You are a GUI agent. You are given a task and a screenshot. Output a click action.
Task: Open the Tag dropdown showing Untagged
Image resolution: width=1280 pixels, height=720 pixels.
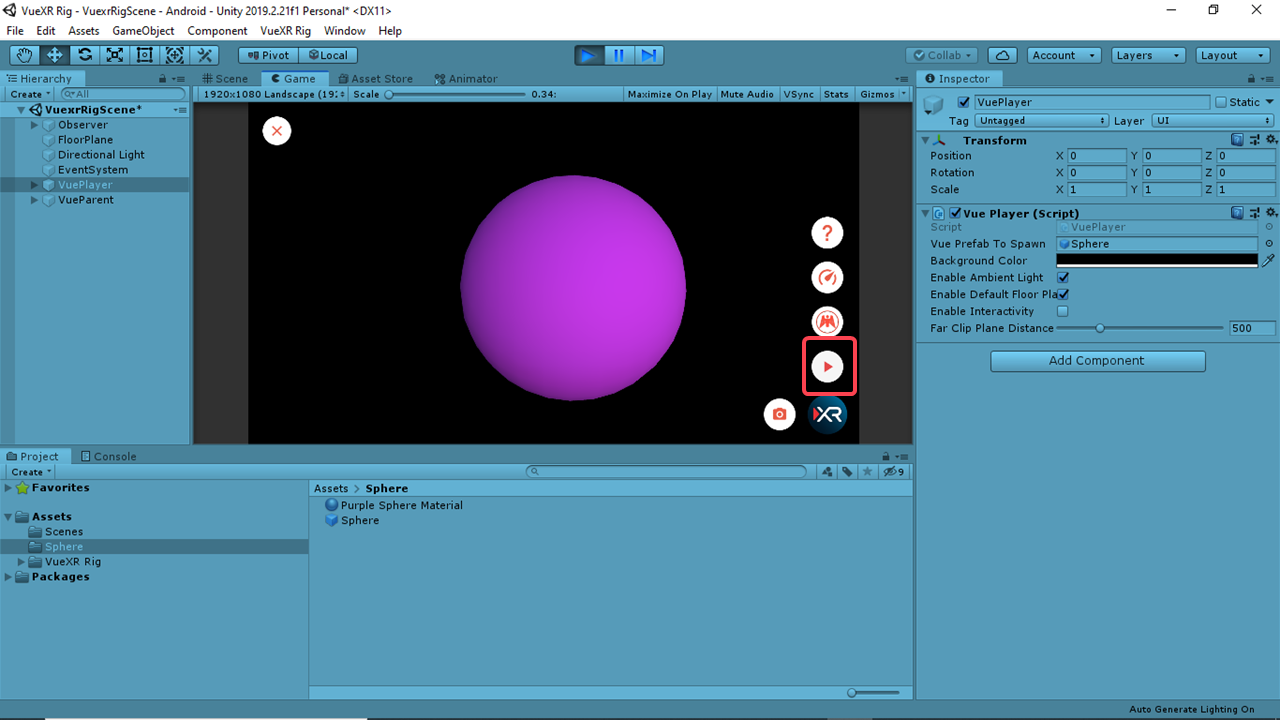[x=1041, y=121]
